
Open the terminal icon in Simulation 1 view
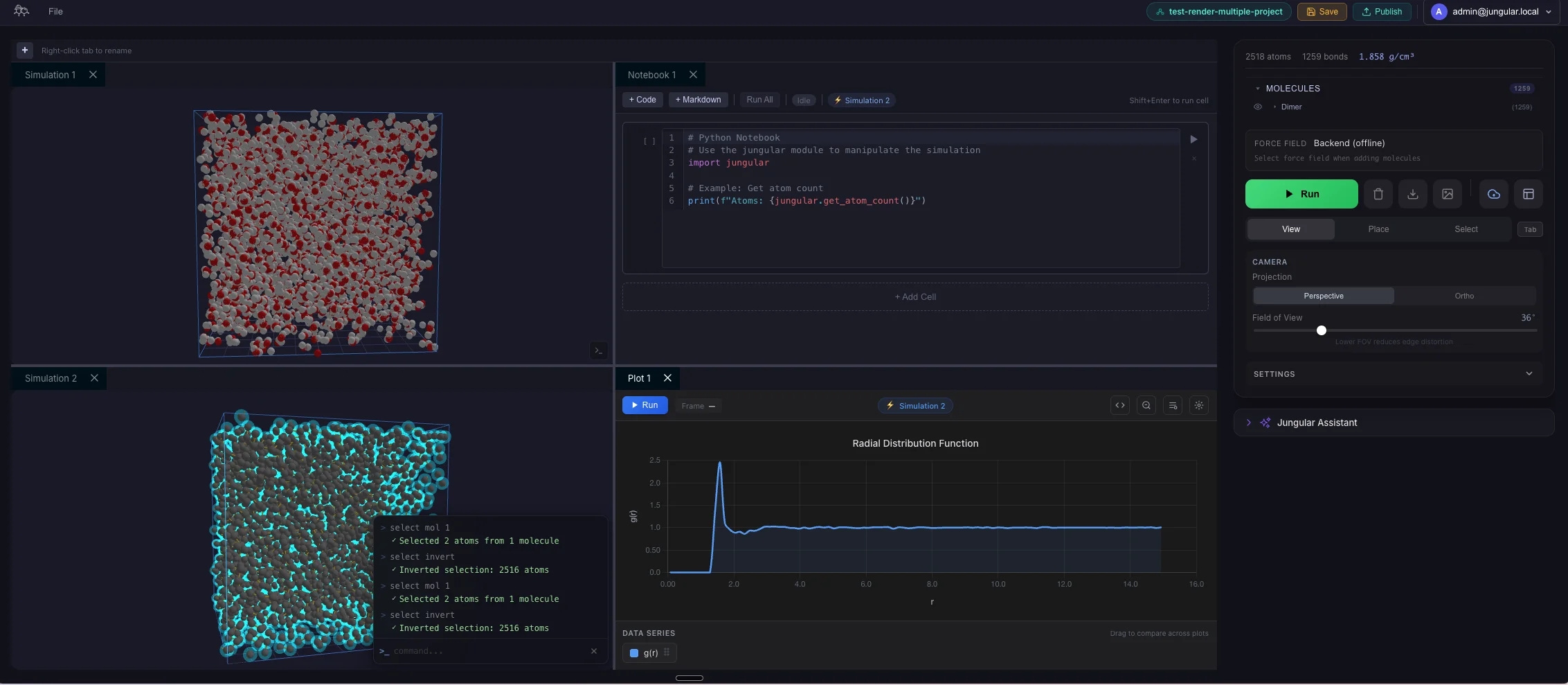pyautogui.click(x=598, y=351)
